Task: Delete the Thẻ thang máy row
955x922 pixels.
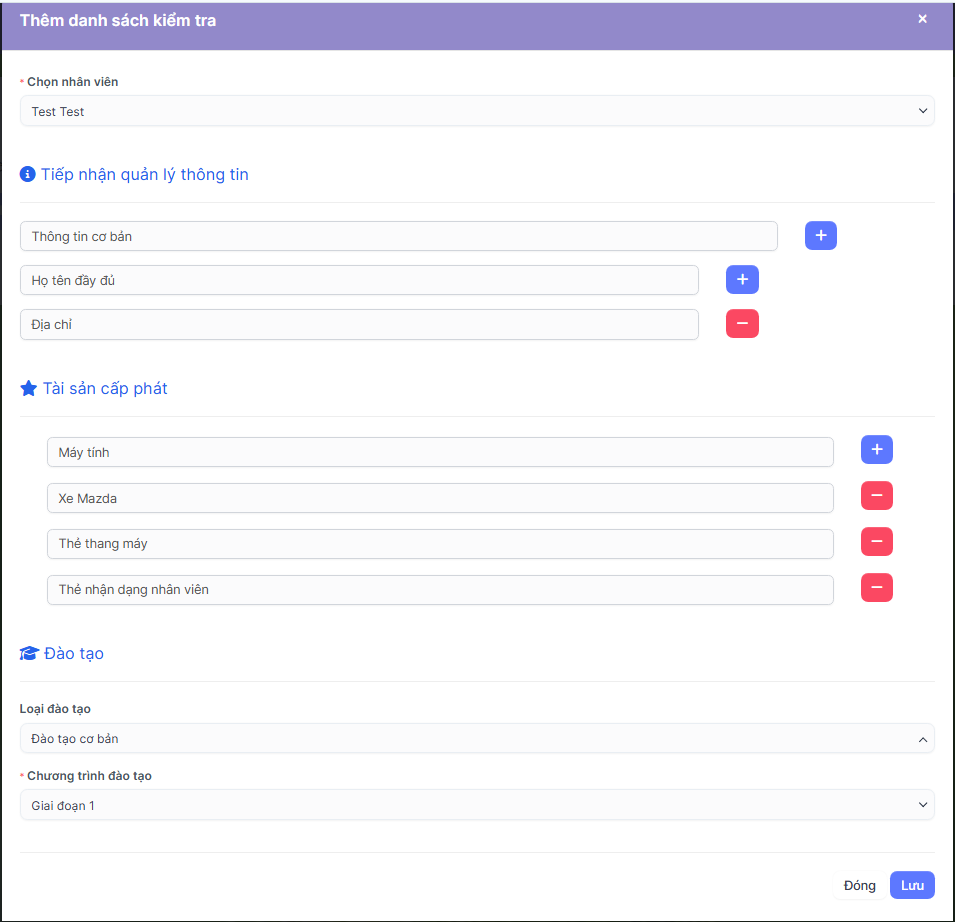Action: pyautogui.click(x=876, y=542)
